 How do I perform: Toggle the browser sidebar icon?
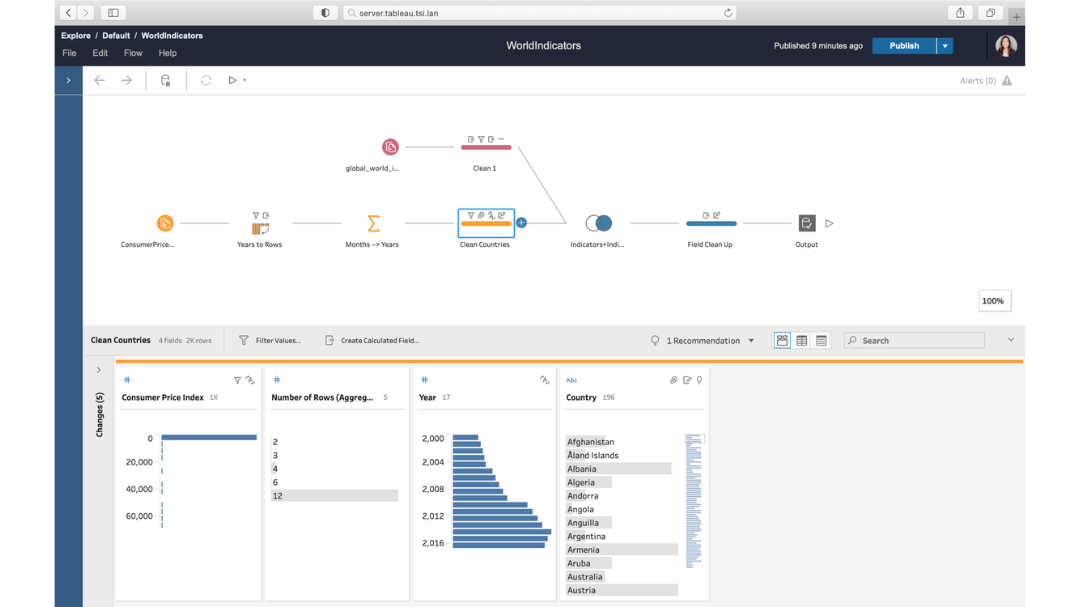[114, 12]
